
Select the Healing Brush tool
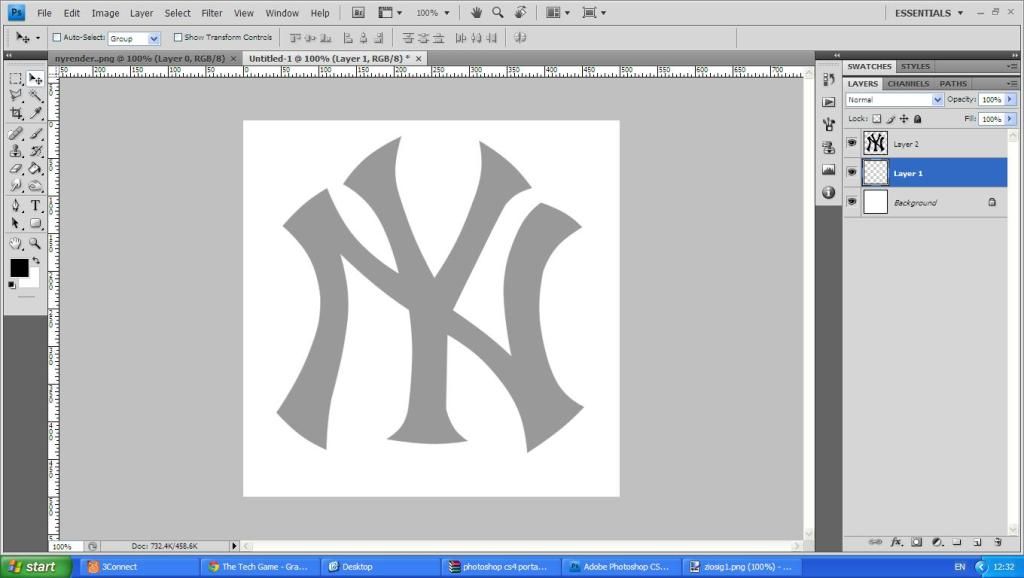click(x=16, y=134)
